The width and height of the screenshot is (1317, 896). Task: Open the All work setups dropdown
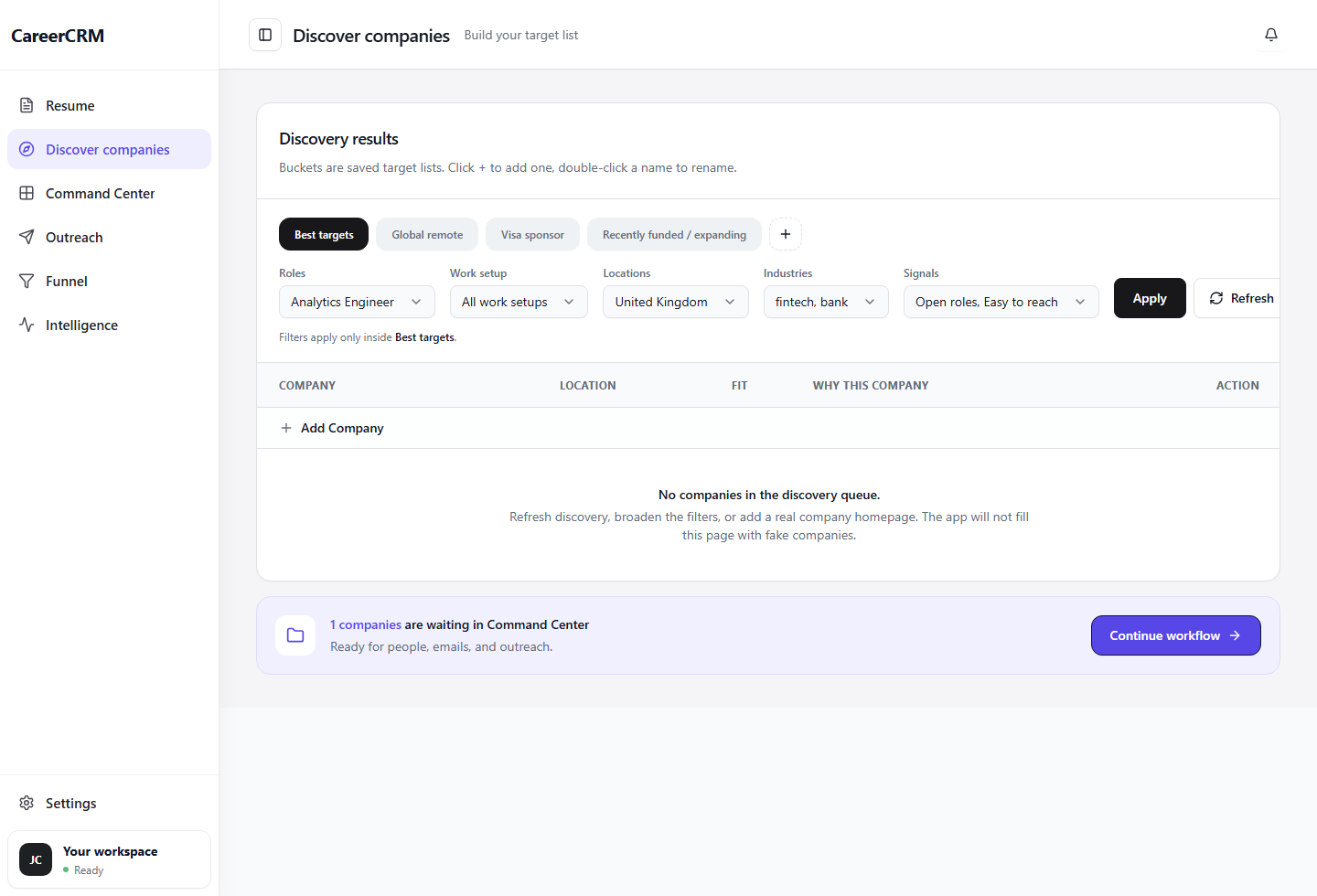click(519, 302)
